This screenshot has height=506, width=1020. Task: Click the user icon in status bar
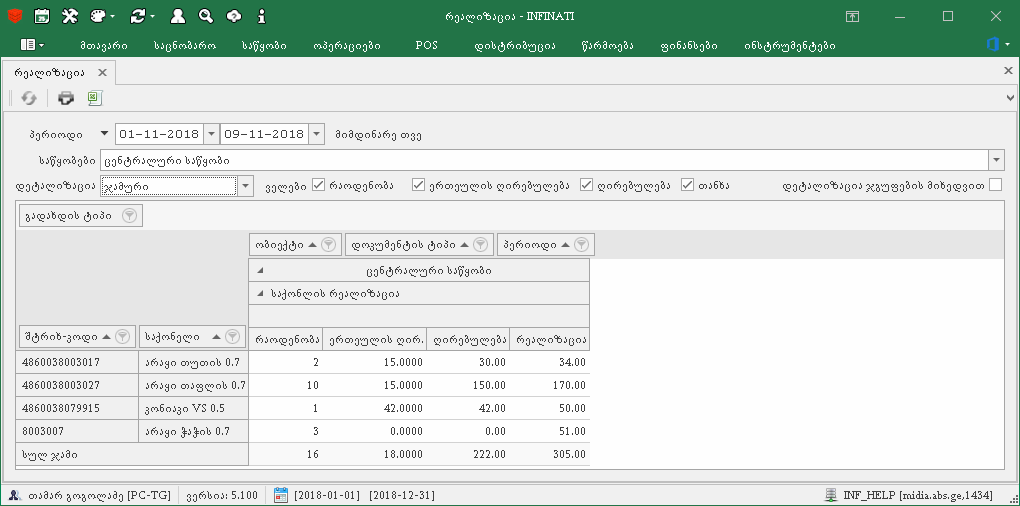[14, 496]
